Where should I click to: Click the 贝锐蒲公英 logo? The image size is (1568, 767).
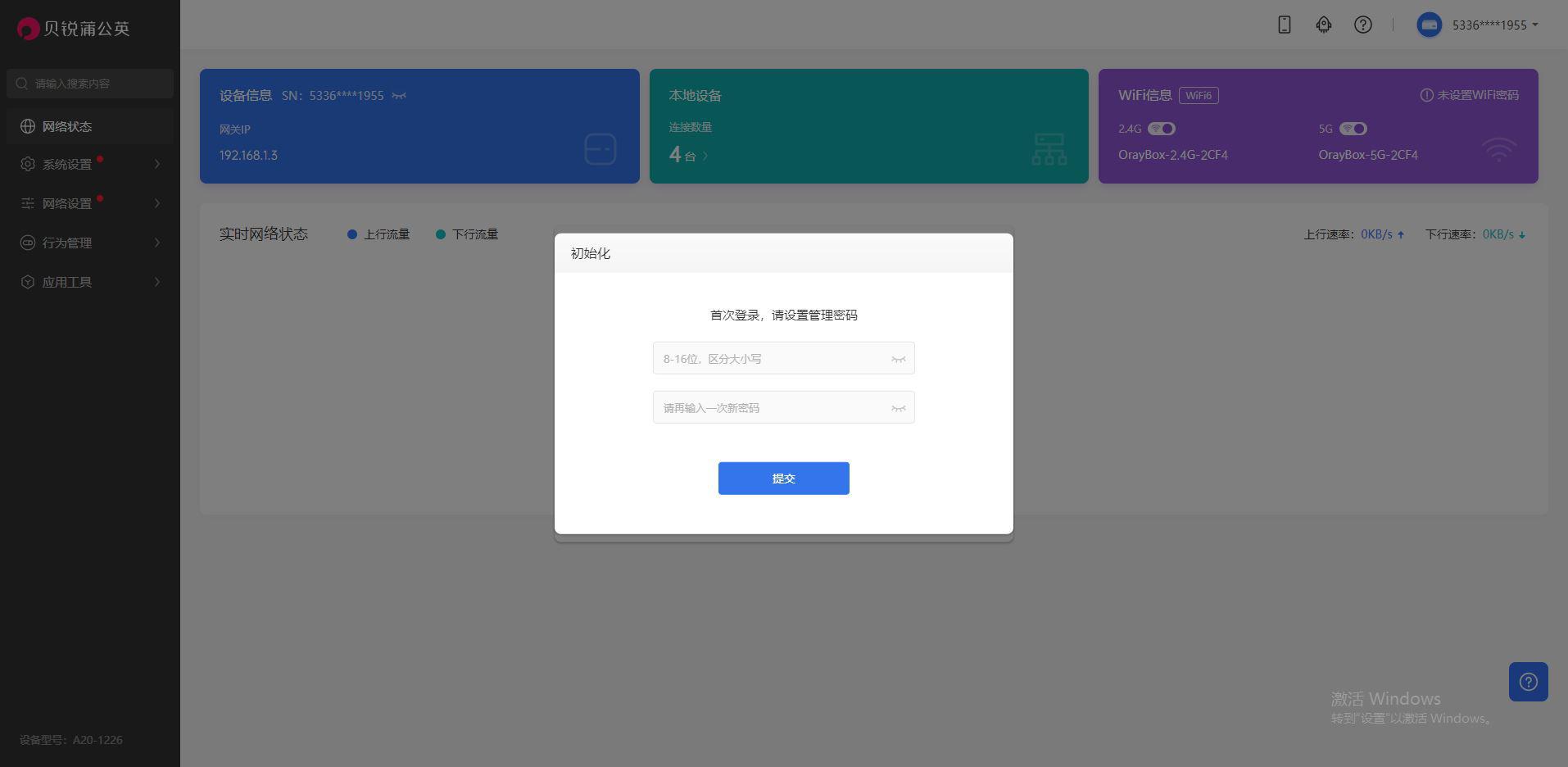pyautogui.click(x=74, y=29)
